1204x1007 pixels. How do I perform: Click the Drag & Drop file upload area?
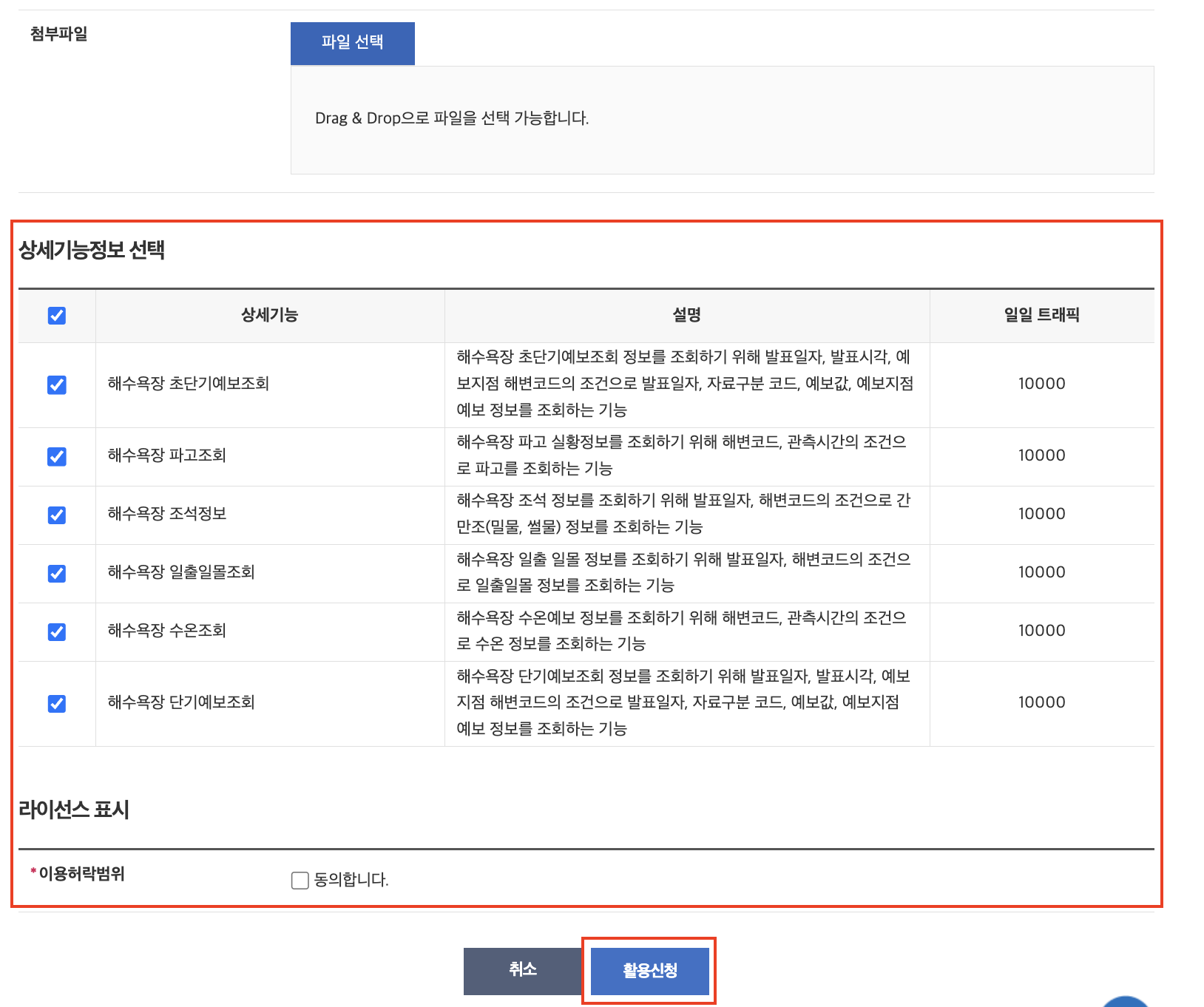(x=722, y=120)
